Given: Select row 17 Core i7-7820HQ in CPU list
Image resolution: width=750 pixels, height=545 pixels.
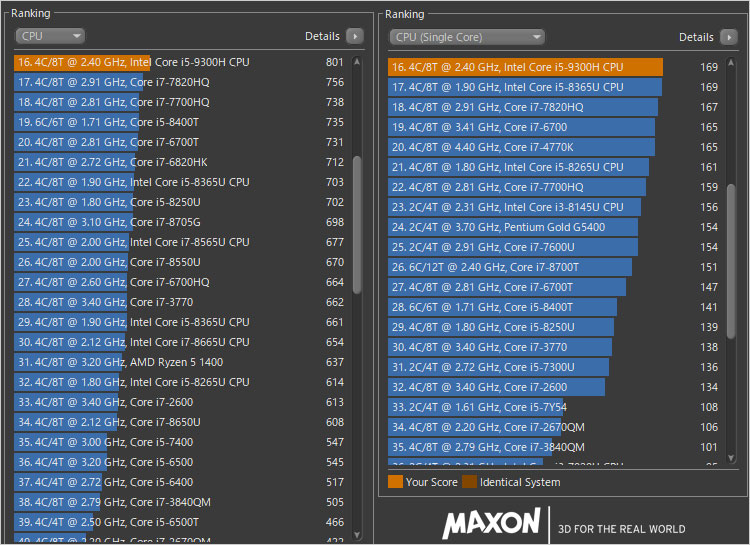Looking at the screenshot, I should pos(180,82).
